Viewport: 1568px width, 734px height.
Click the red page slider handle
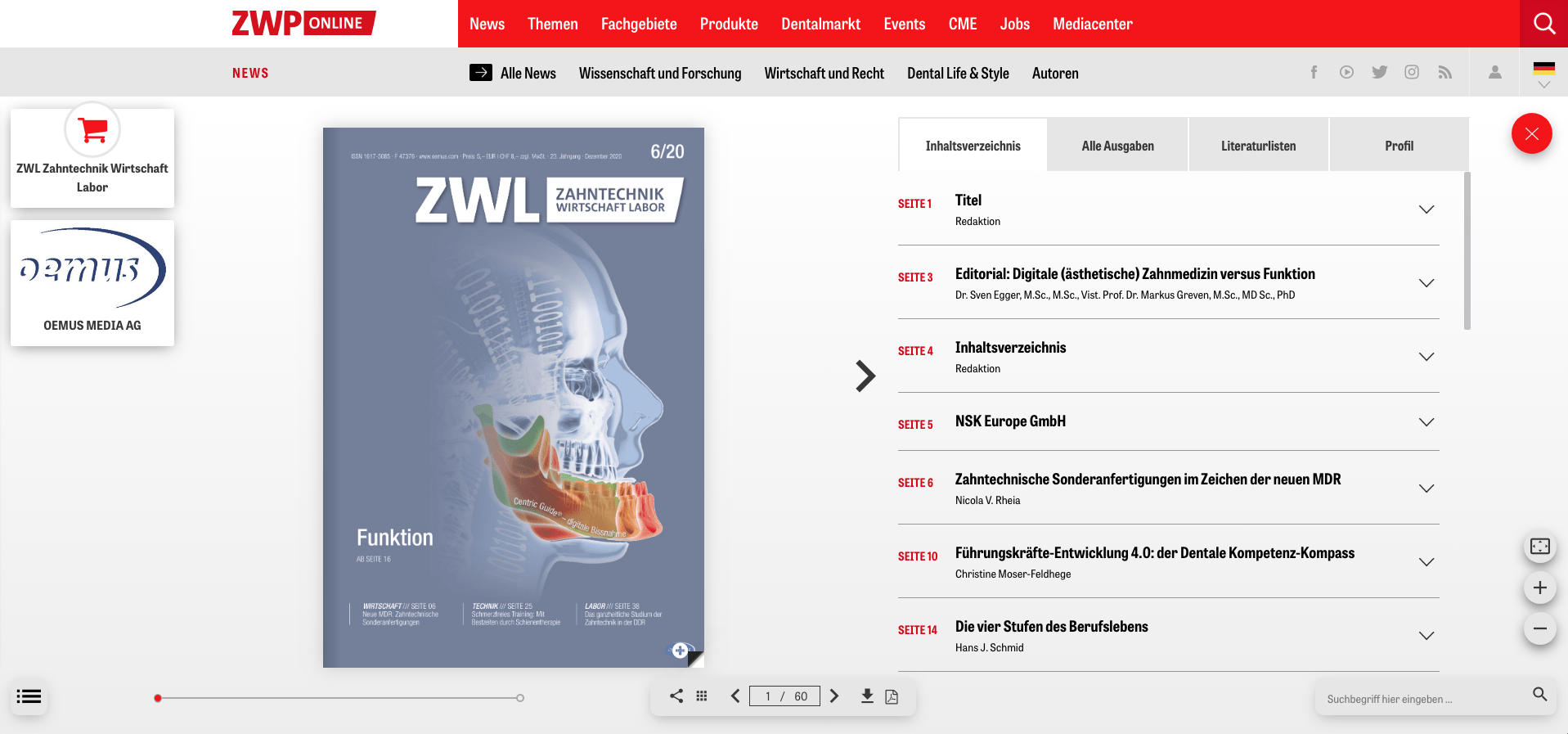[x=158, y=698]
